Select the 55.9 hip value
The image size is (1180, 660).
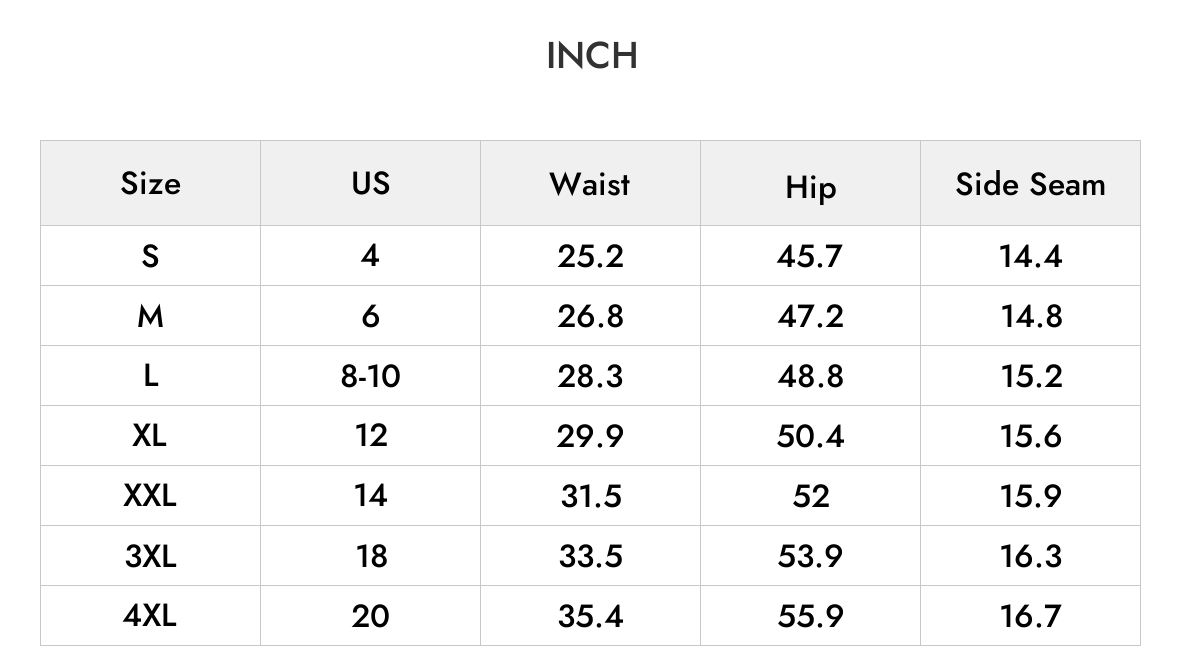(x=810, y=616)
